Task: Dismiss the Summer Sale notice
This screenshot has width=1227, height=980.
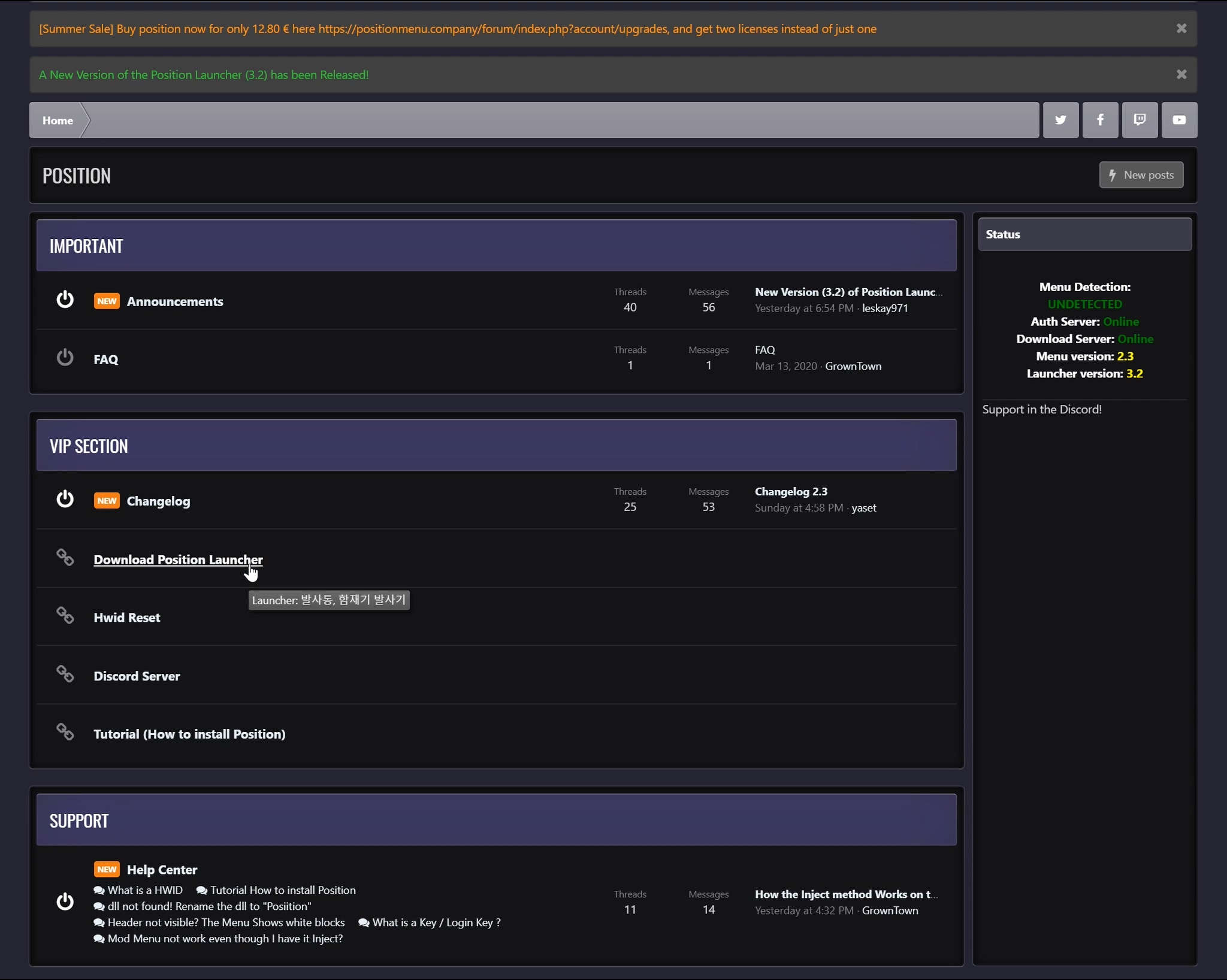Action: pyautogui.click(x=1181, y=28)
